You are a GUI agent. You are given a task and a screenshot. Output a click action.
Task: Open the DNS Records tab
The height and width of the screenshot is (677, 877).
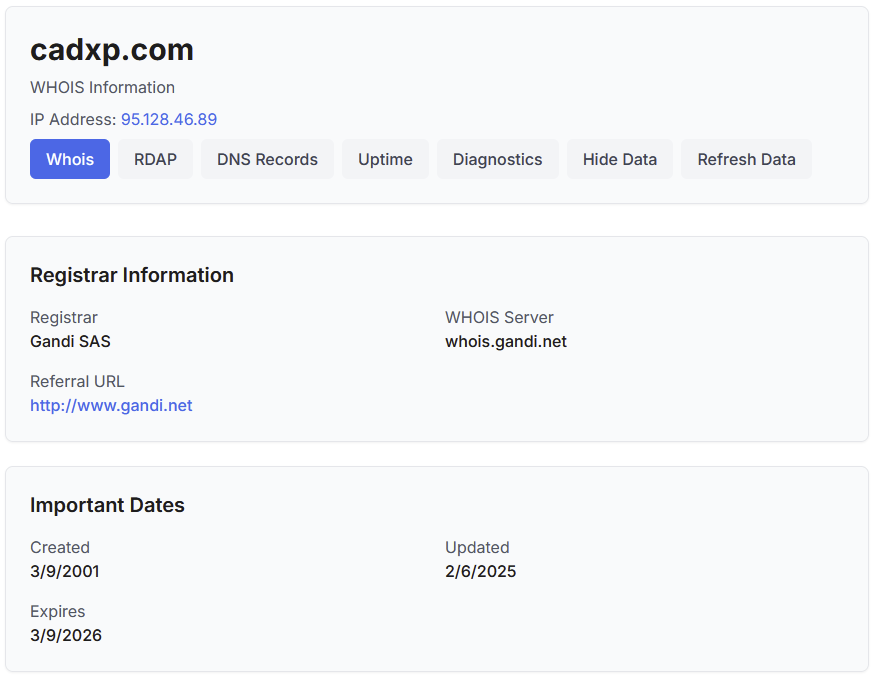(267, 159)
